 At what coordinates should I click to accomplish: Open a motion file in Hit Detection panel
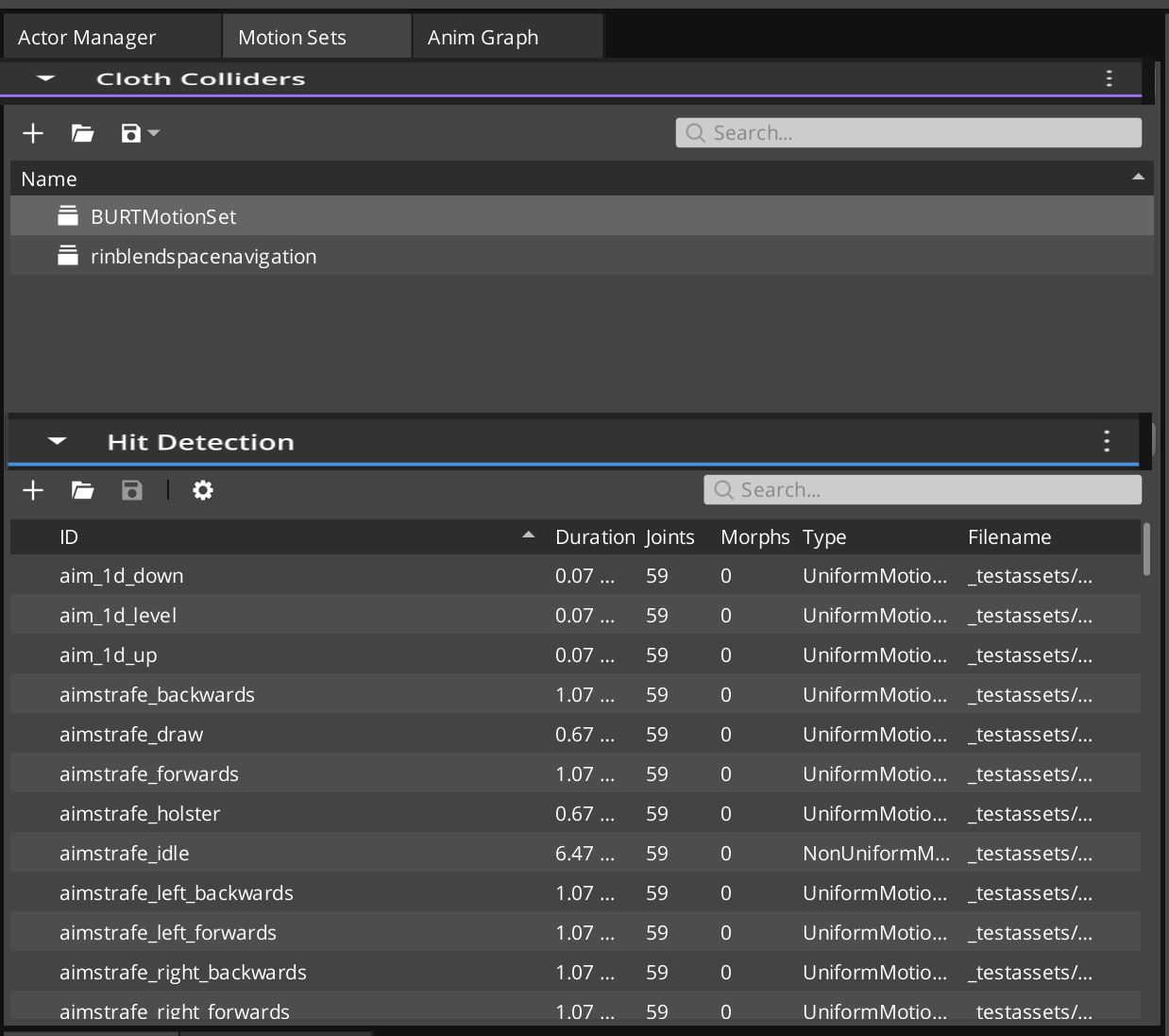(82, 489)
